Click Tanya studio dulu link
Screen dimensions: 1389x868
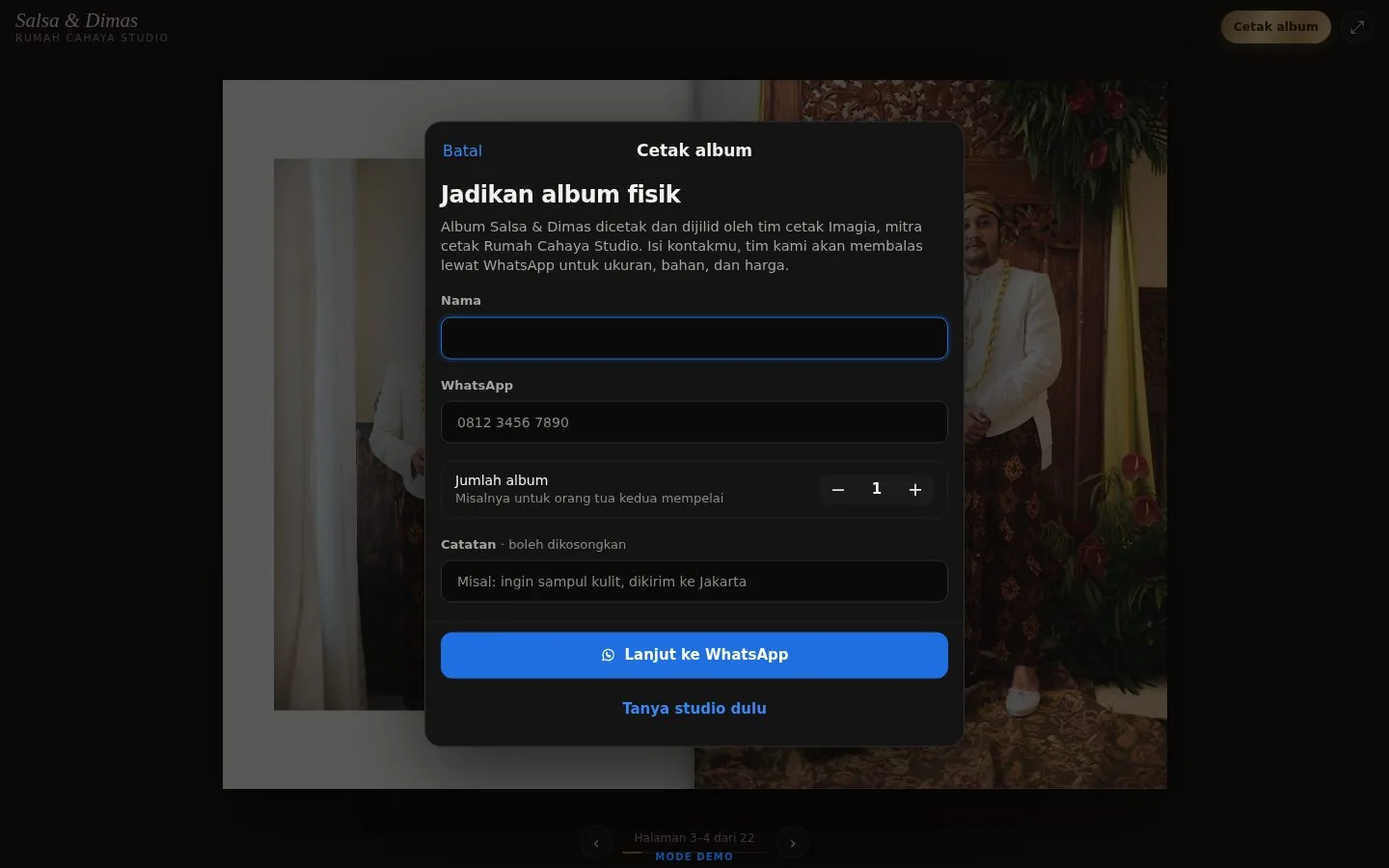tap(694, 708)
